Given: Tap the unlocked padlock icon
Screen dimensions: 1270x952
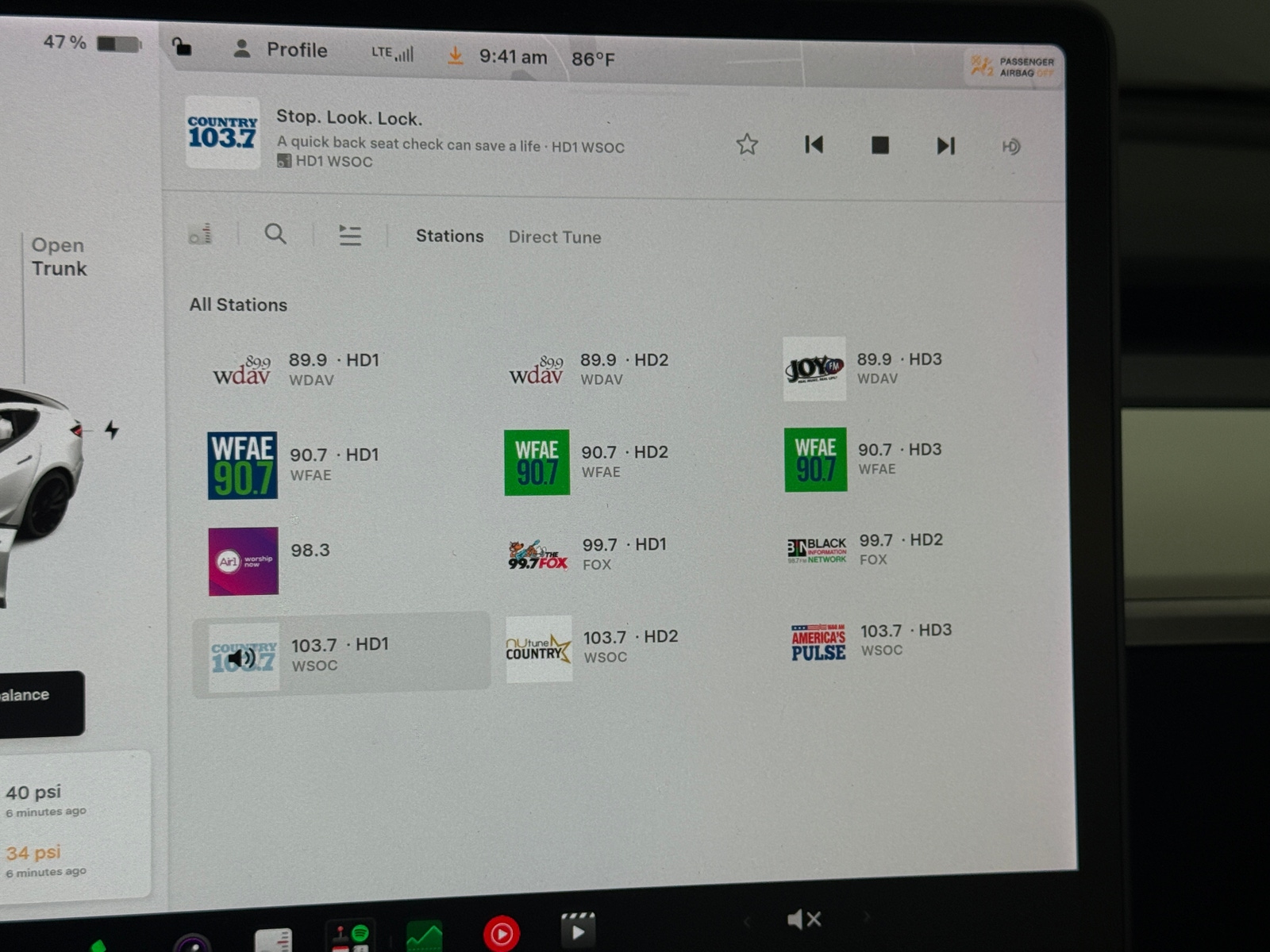Looking at the screenshot, I should [x=182, y=48].
